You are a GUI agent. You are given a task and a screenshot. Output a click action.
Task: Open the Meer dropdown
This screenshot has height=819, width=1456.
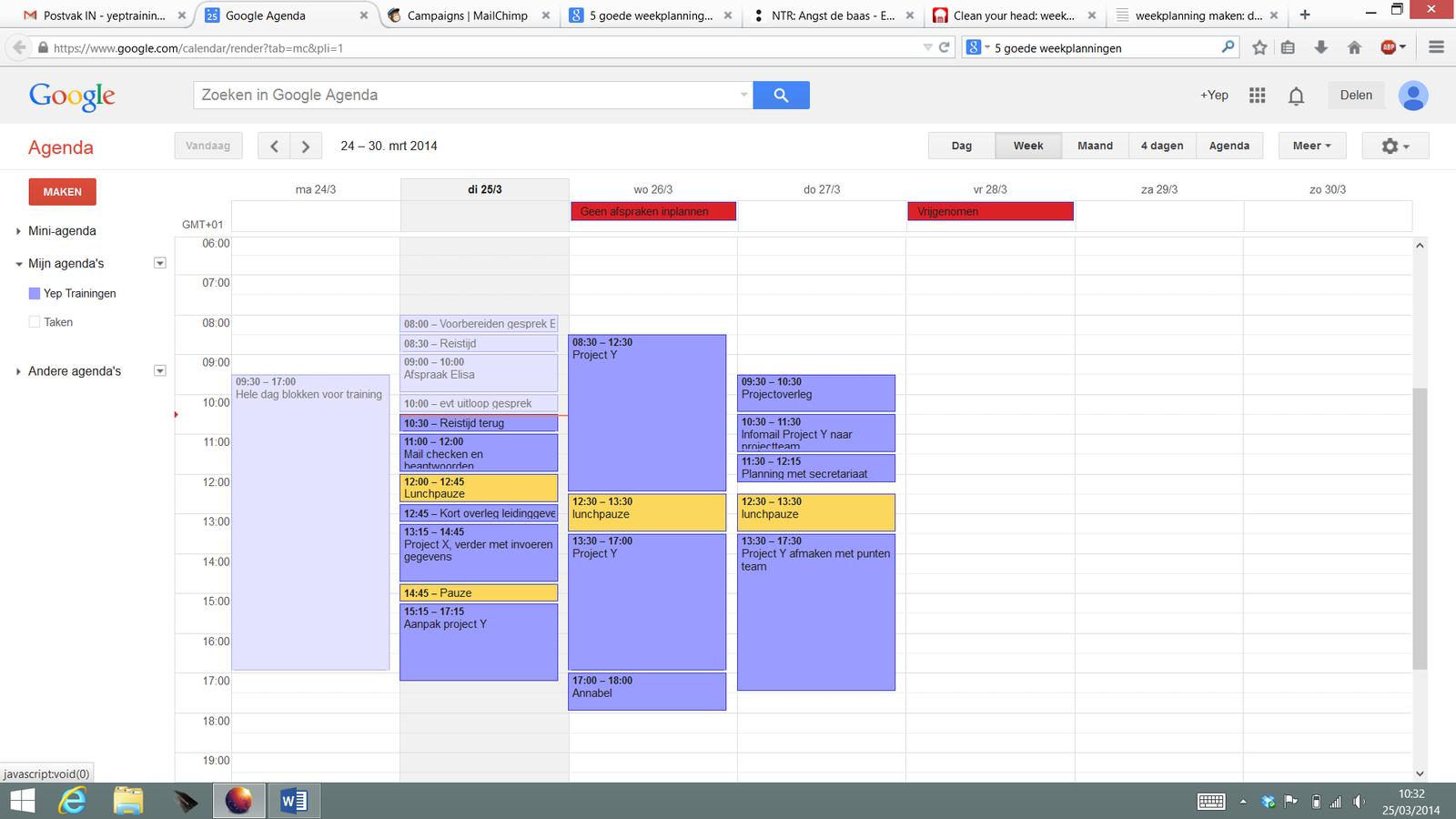coord(1310,146)
